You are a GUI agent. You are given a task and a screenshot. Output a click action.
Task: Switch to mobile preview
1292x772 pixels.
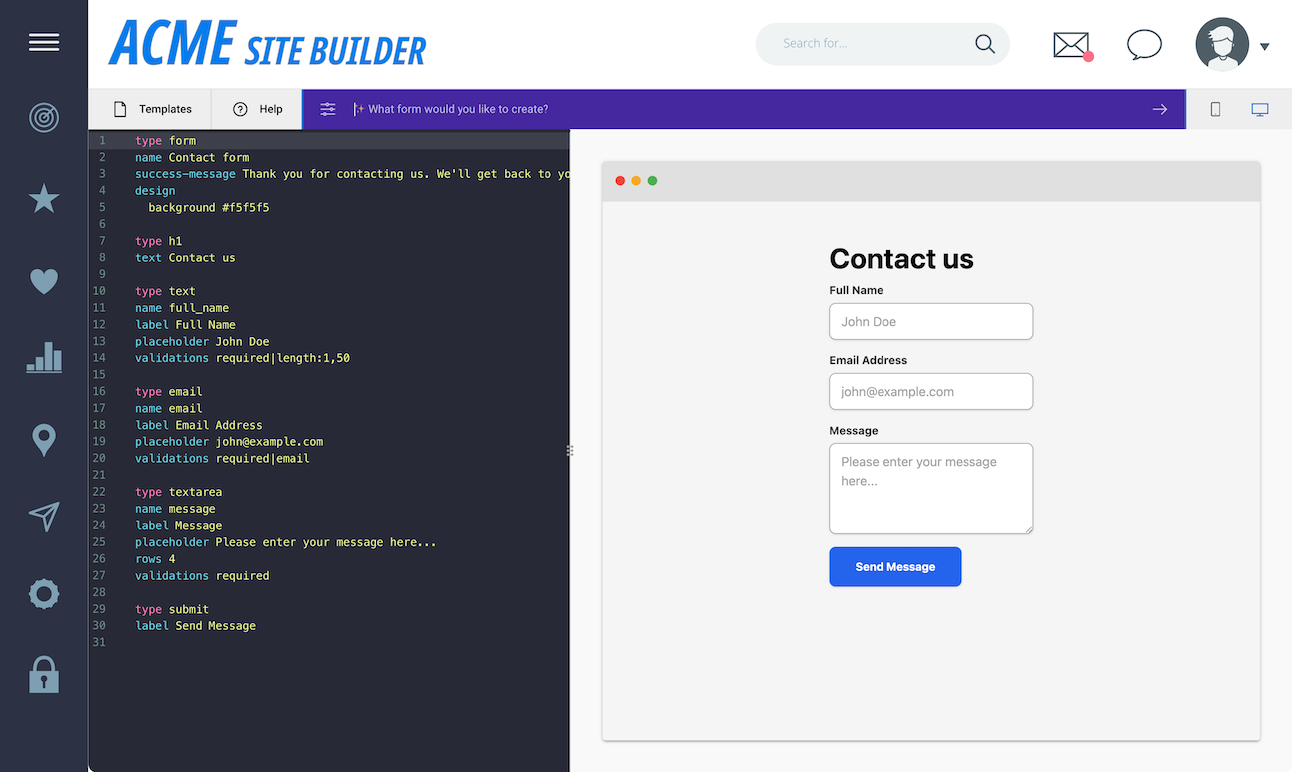[x=1216, y=109]
